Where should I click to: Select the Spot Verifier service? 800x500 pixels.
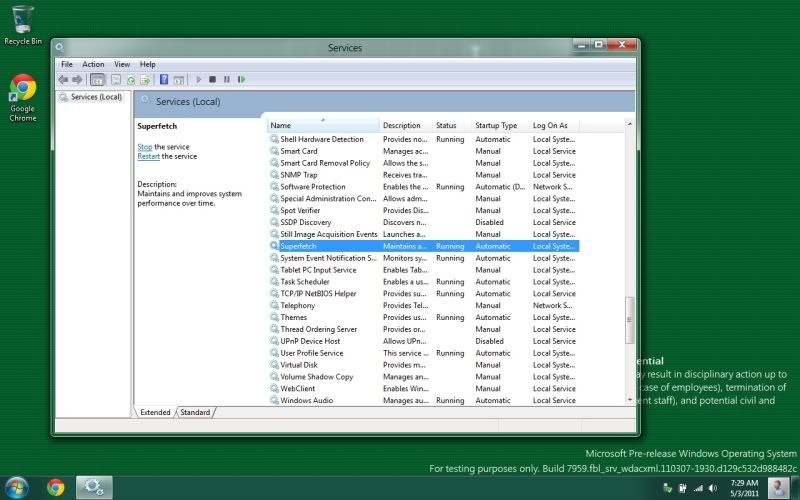point(423,211)
